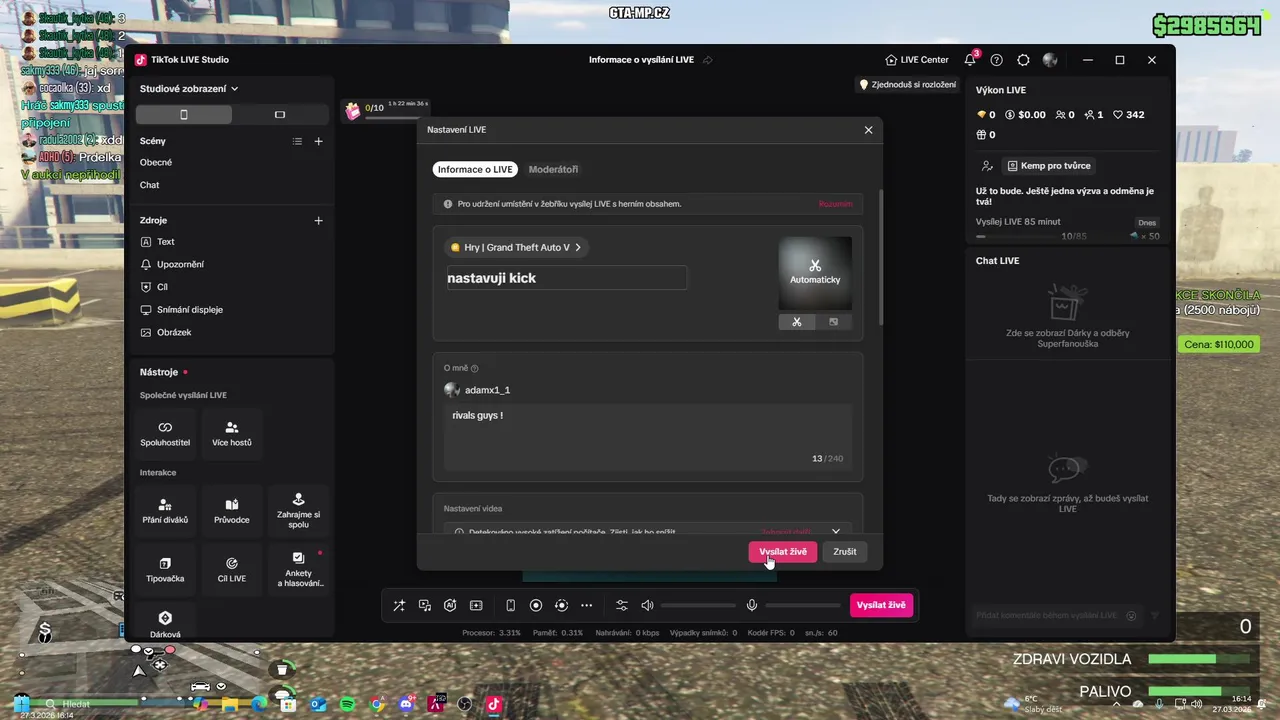Open the media music tool in toolbar
The height and width of the screenshot is (720, 1280).
click(425, 605)
